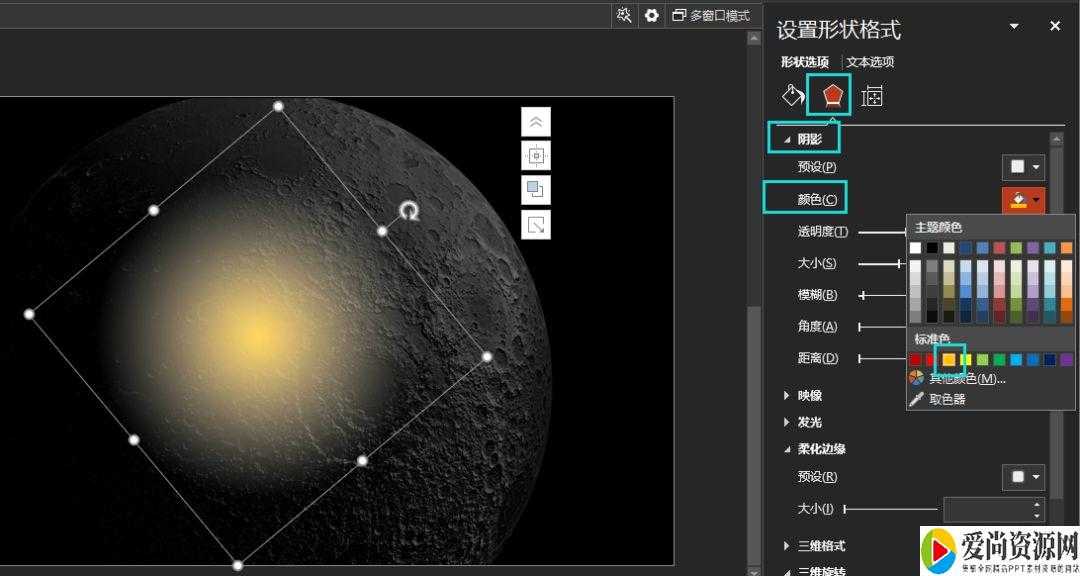
Task: Click the overlapping squares layer-order icon
Action: tap(536, 190)
